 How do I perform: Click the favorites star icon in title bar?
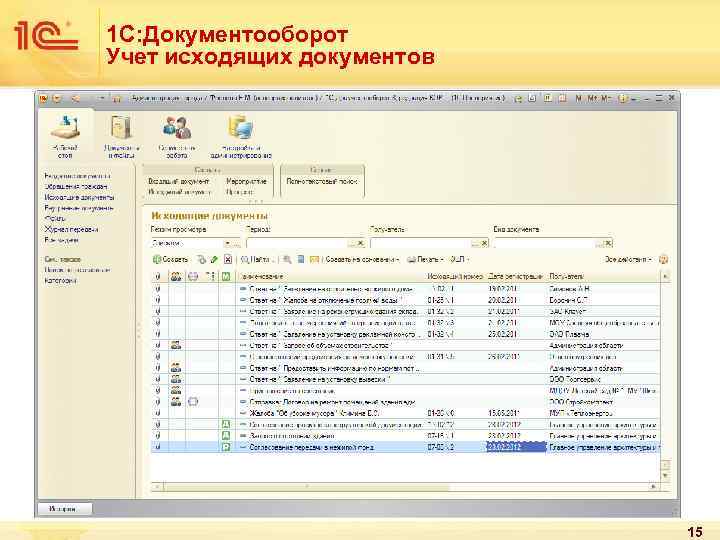pos(117,98)
